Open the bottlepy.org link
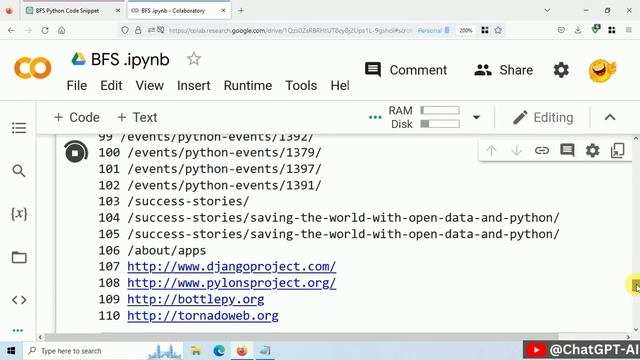This screenshot has height=360, width=640. pos(196,299)
